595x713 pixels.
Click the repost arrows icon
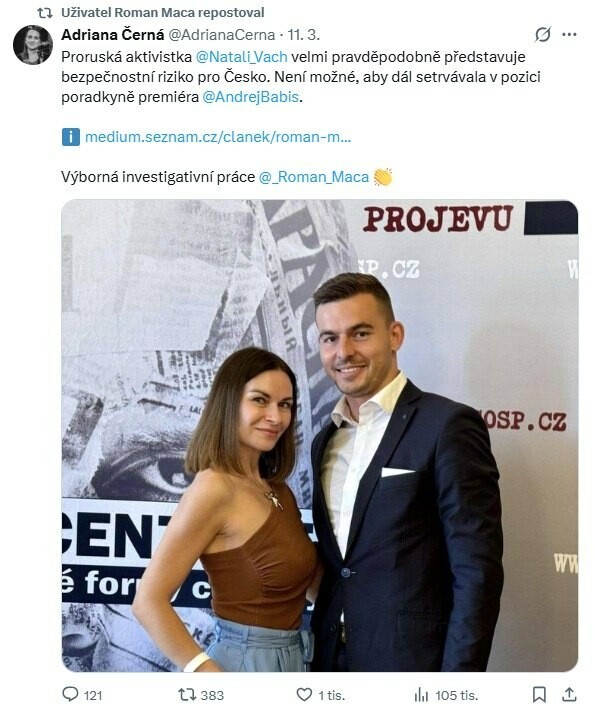click(187, 694)
